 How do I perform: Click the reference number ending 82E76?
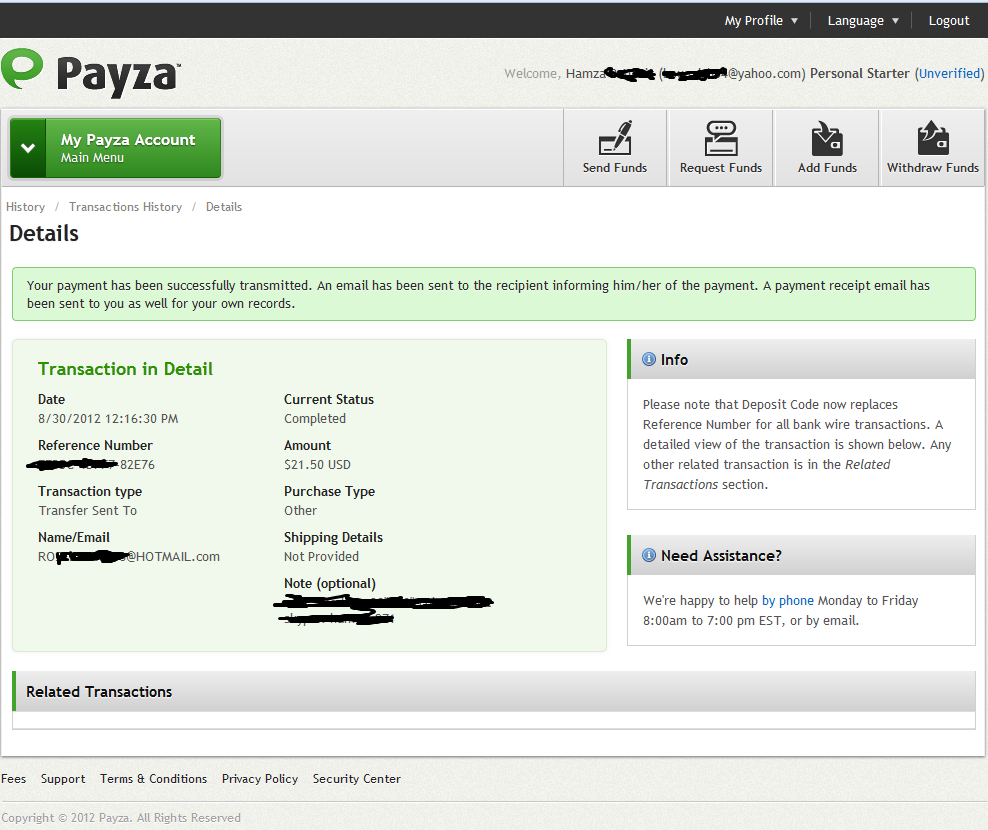91,464
